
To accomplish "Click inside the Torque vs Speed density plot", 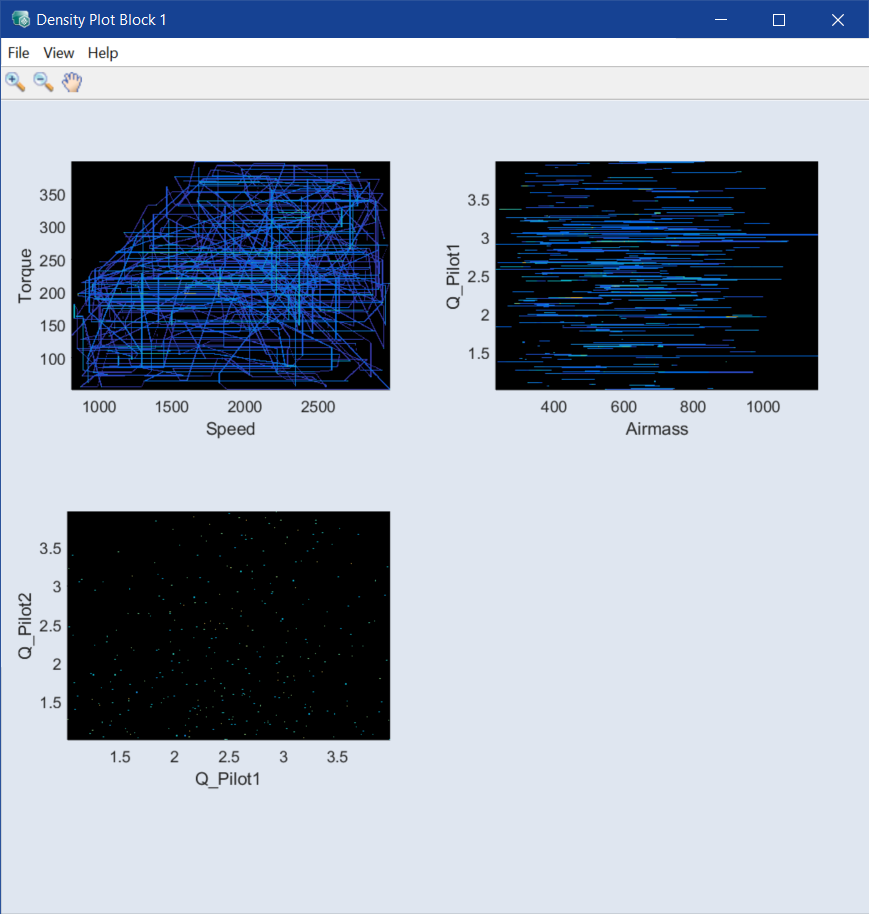I will click(230, 275).
